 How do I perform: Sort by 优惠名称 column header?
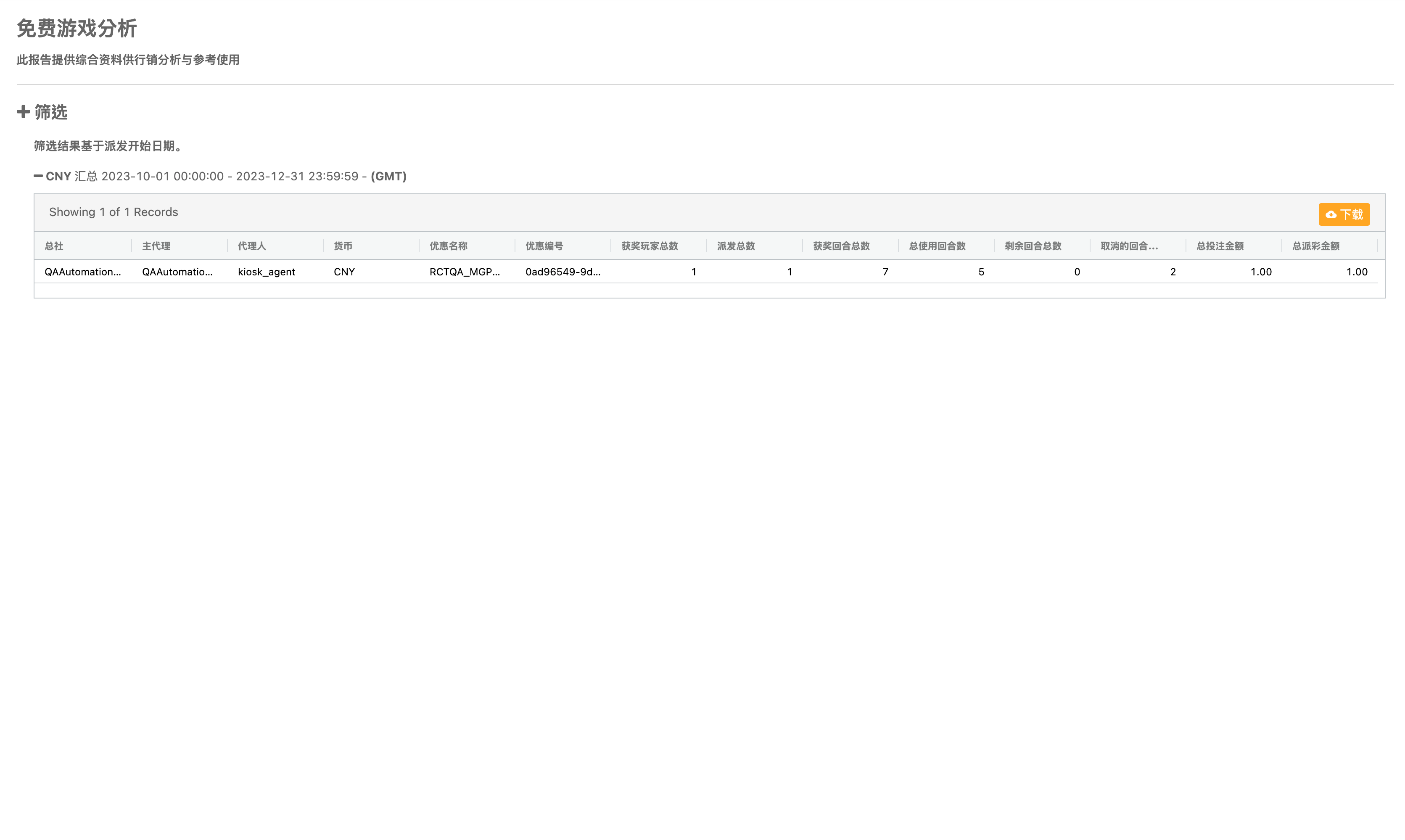(448, 246)
